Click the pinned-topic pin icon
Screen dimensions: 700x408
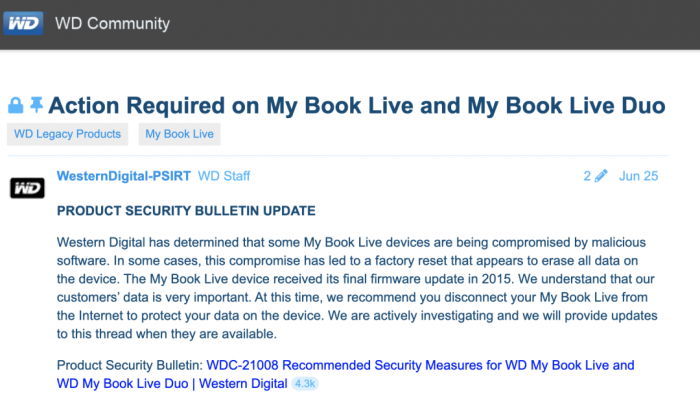pyautogui.click(x=37, y=105)
